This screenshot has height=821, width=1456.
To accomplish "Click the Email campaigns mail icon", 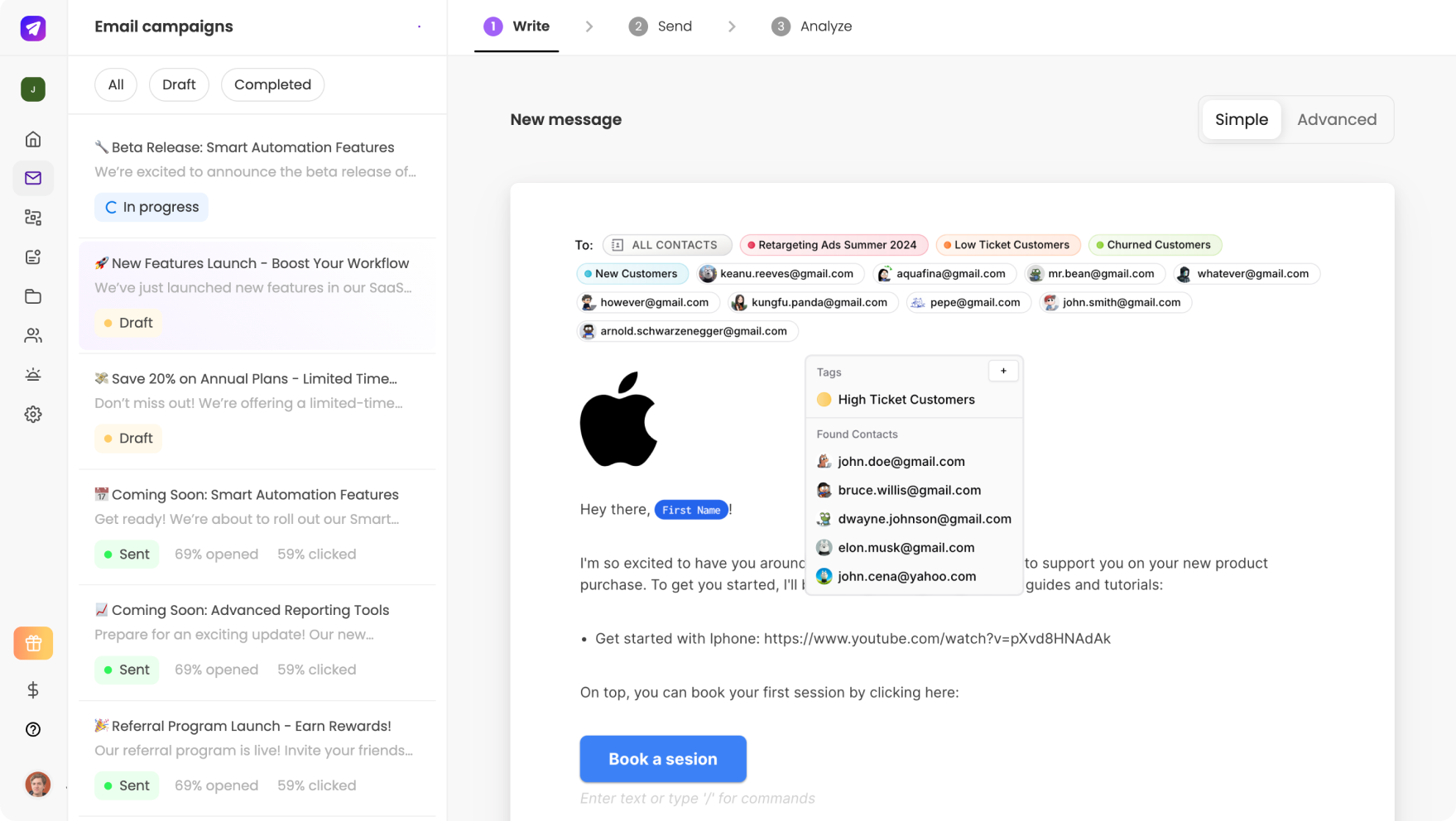I will click(33, 178).
